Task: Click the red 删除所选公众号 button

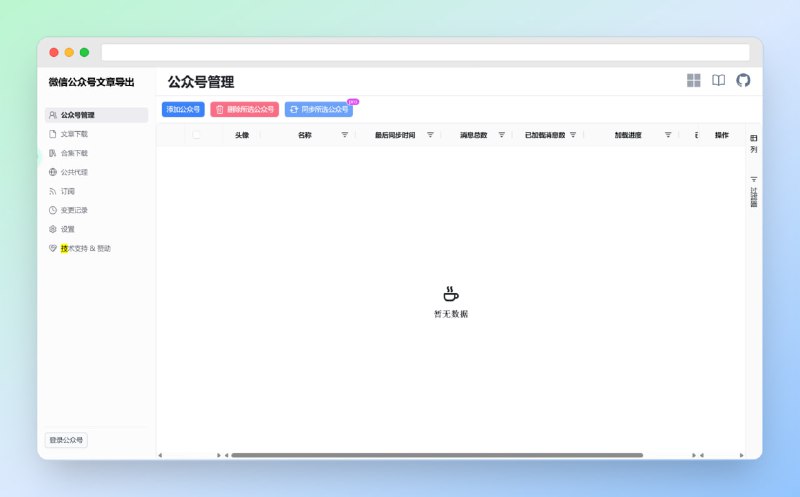Action: point(244,109)
